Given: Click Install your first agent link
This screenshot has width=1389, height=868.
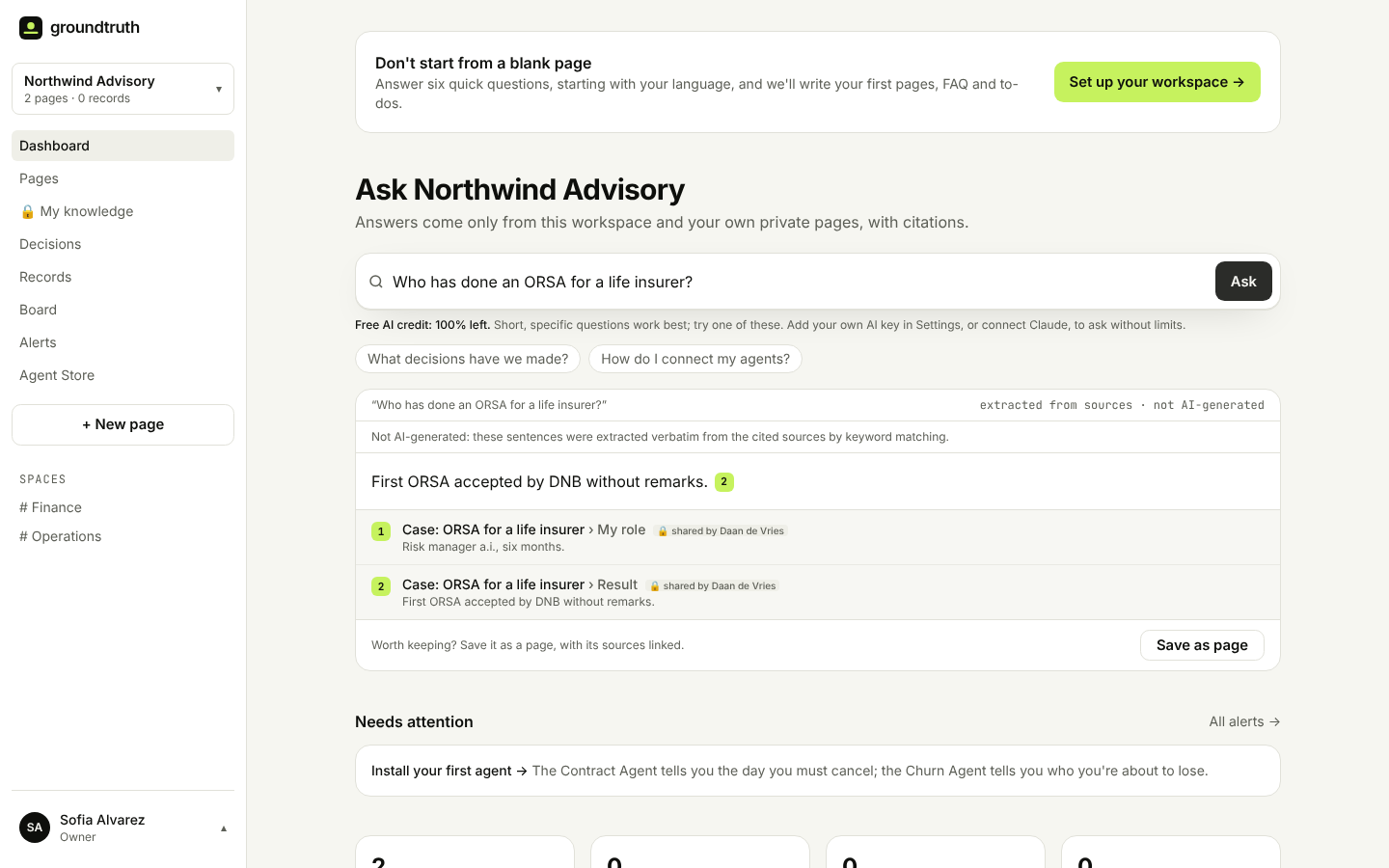Looking at the screenshot, I should 449,771.
